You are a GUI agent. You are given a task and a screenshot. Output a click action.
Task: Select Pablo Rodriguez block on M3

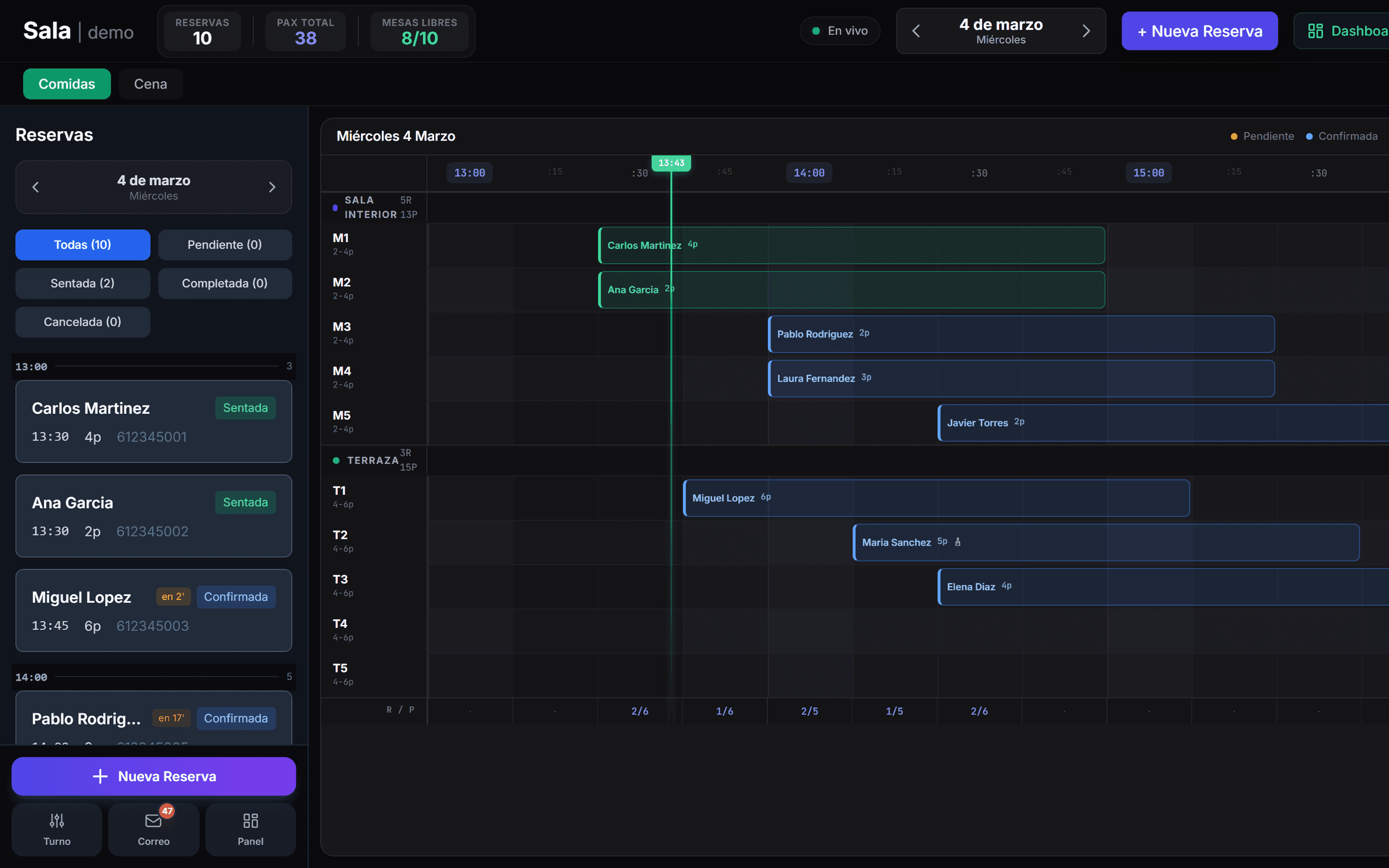point(1021,334)
